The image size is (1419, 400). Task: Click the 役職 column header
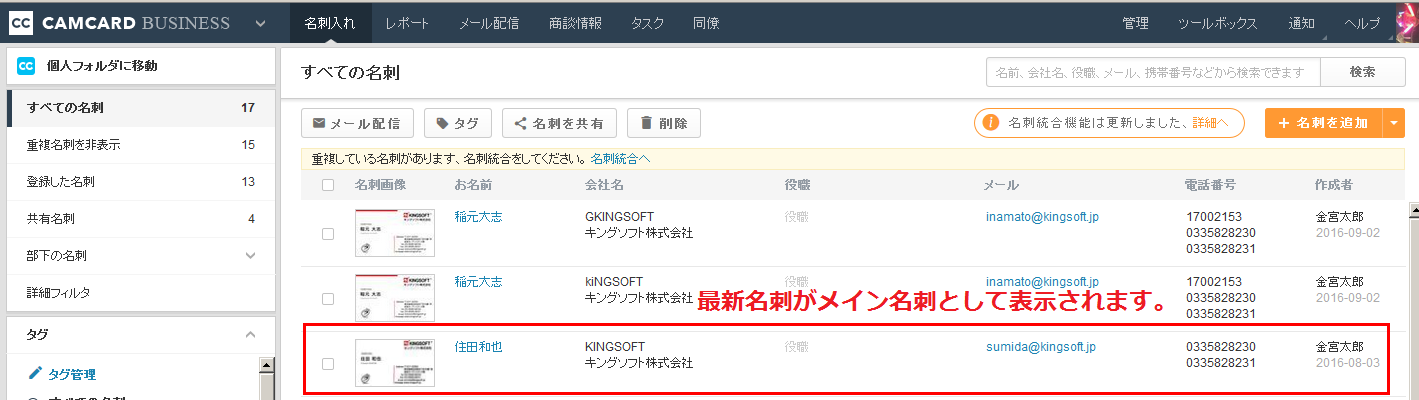click(798, 185)
